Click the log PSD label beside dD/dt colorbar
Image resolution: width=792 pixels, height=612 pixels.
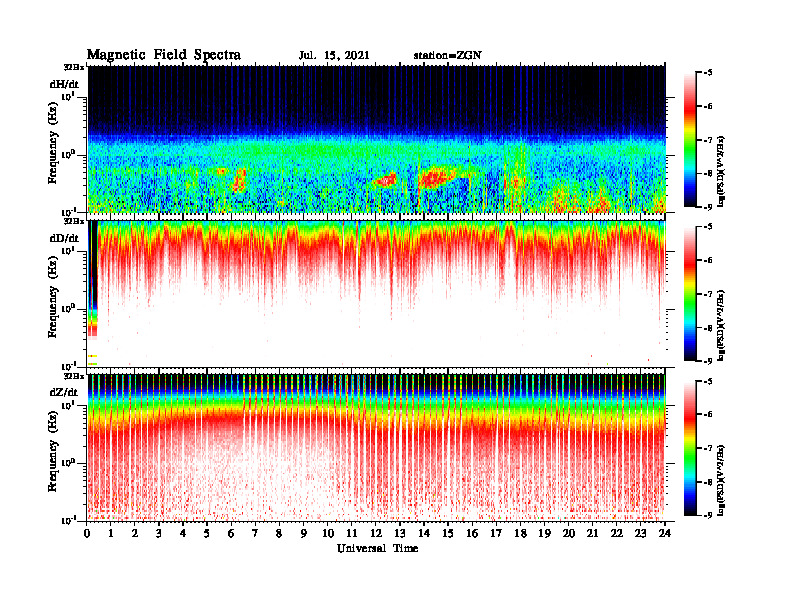tap(720, 325)
